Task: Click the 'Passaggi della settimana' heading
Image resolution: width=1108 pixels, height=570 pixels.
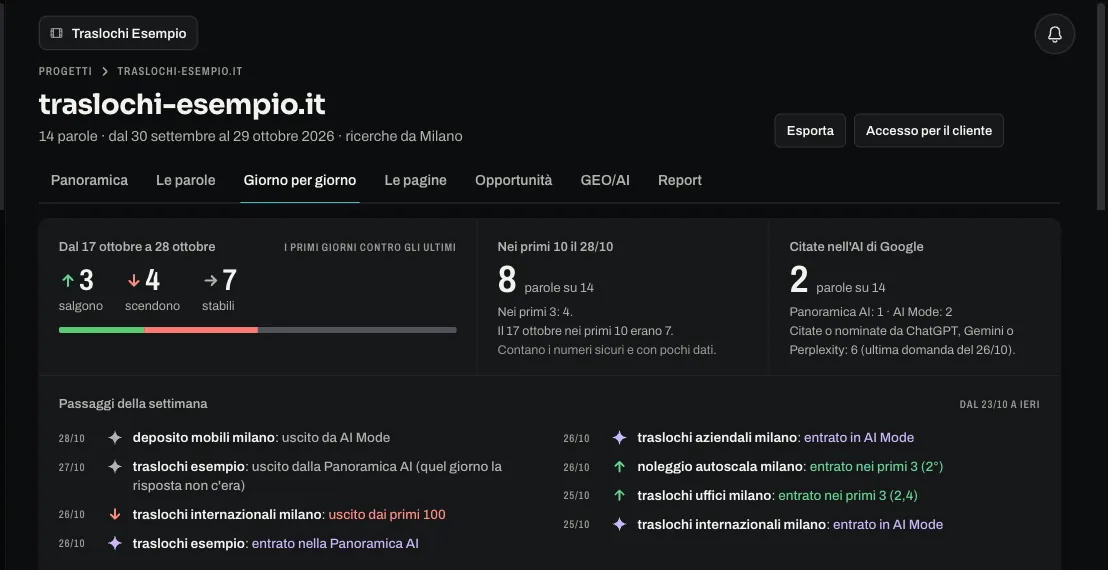Action: click(x=133, y=403)
